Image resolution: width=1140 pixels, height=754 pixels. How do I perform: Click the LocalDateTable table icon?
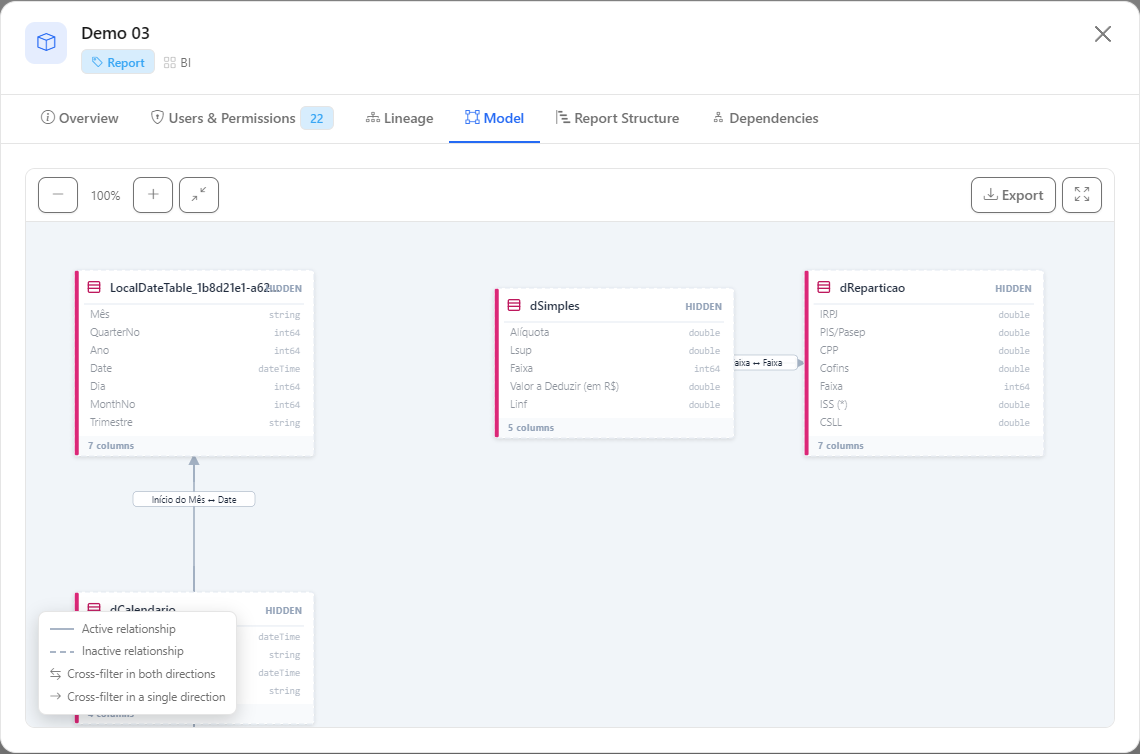click(x=94, y=287)
